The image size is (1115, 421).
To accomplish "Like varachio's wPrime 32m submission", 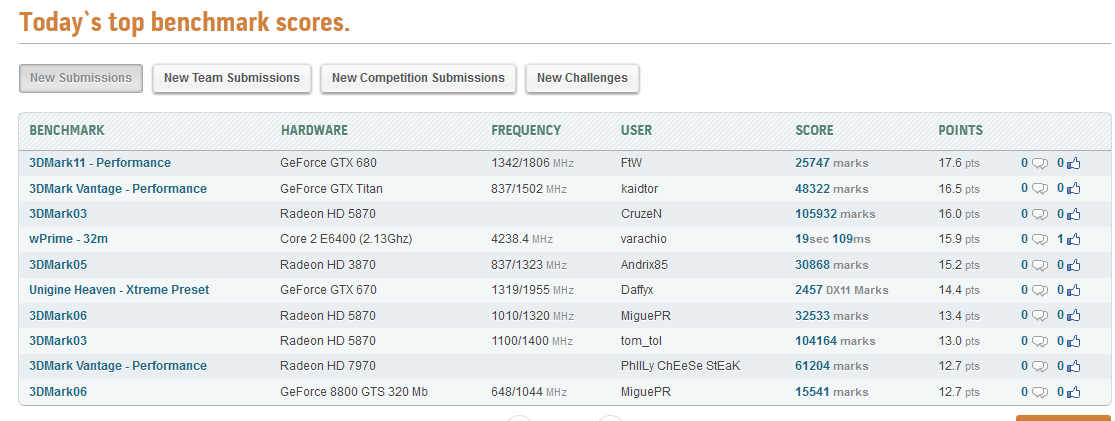I will click(1075, 239).
